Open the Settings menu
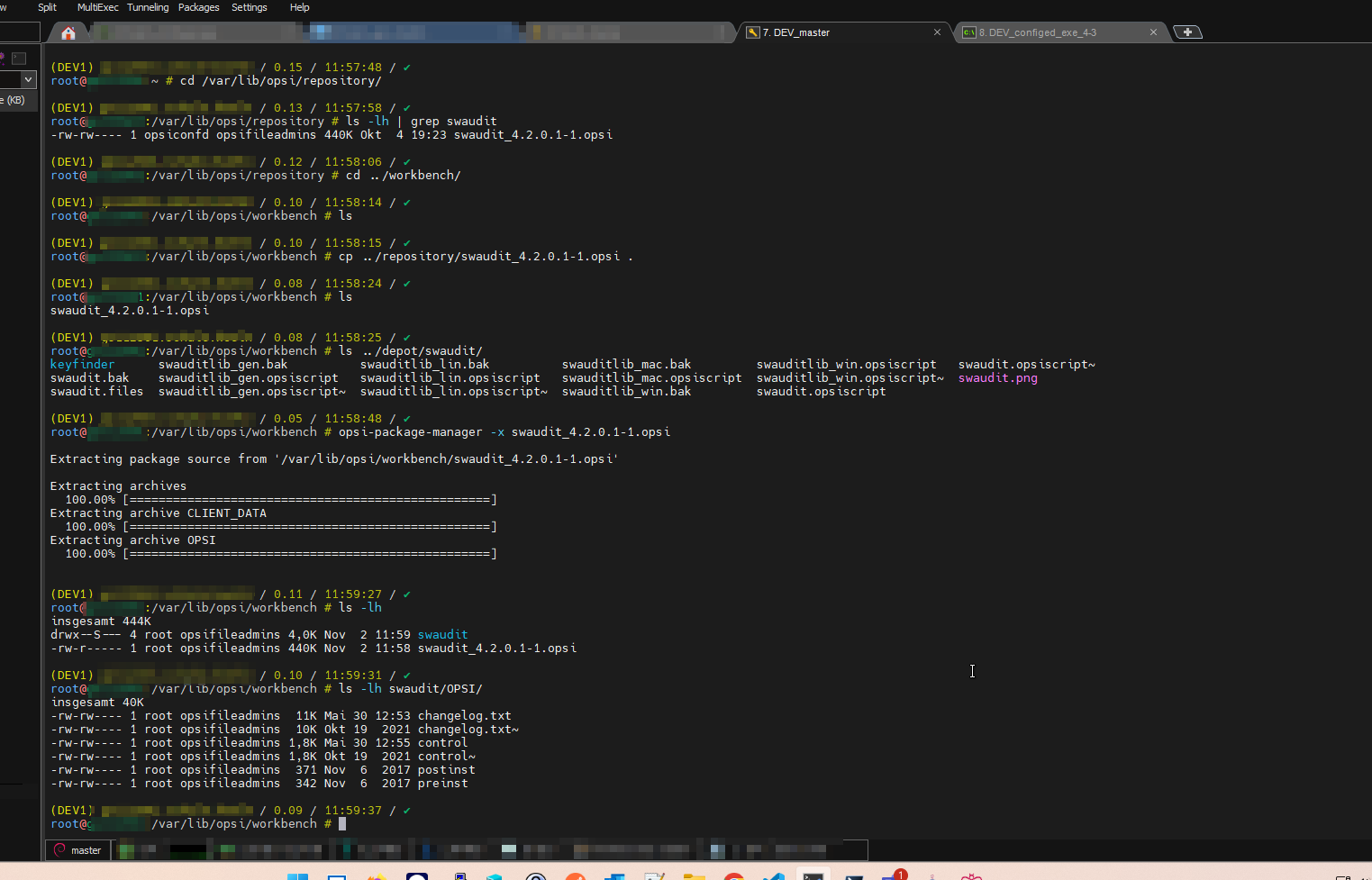 [249, 7]
